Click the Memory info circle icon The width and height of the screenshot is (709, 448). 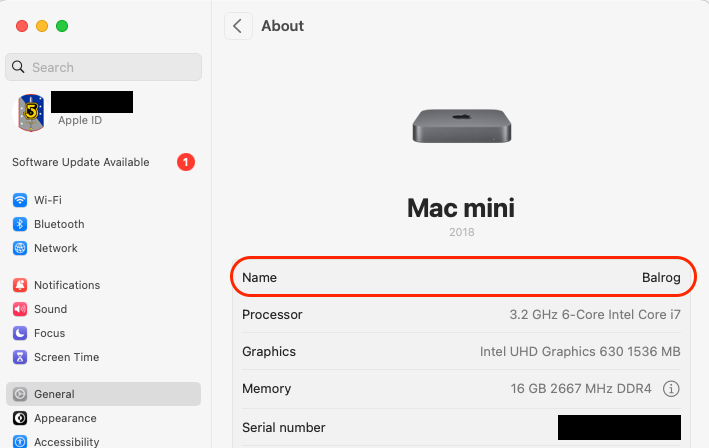(671, 388)
